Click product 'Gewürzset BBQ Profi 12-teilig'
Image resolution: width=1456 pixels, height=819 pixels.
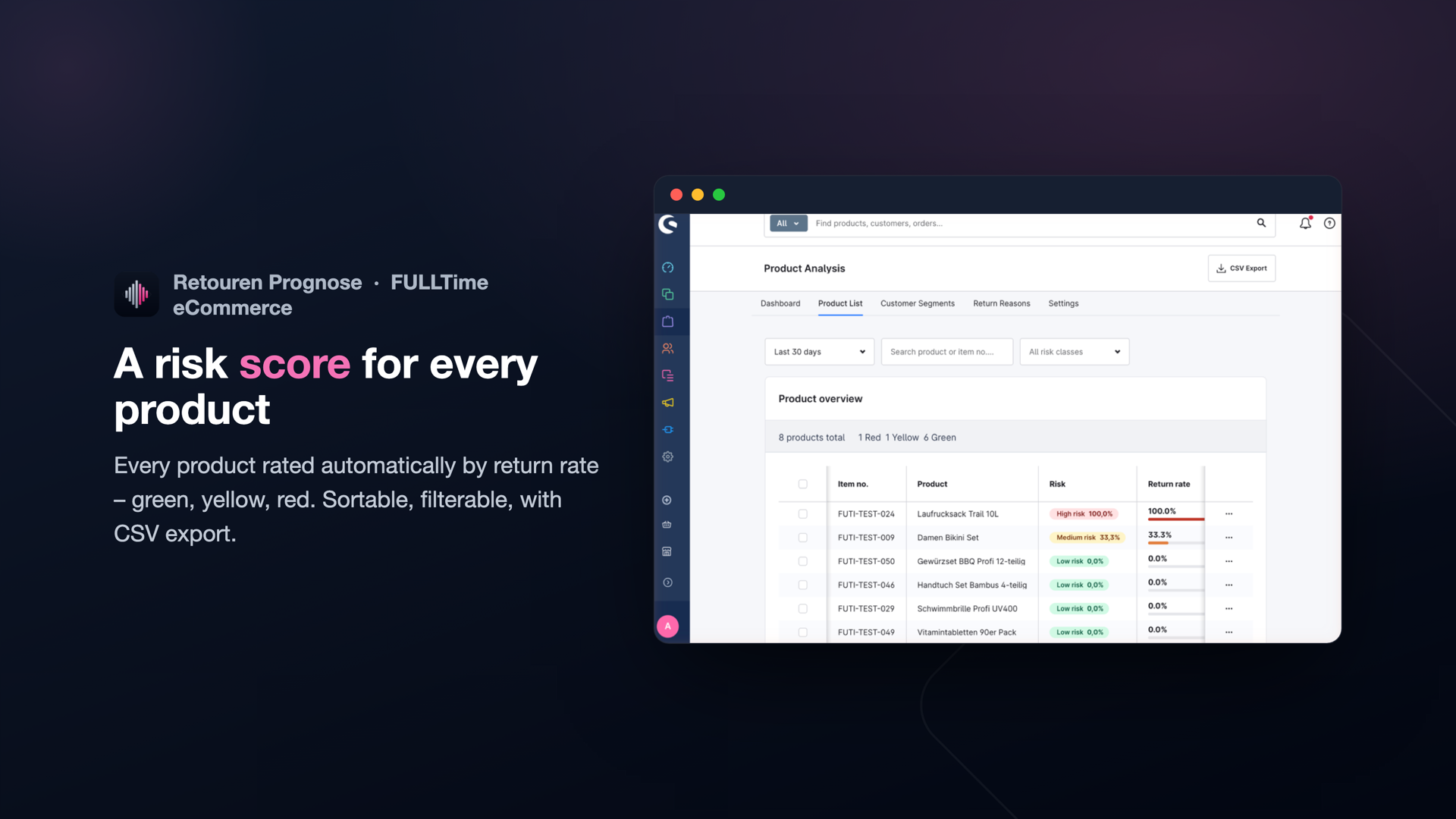pos(971,562)
